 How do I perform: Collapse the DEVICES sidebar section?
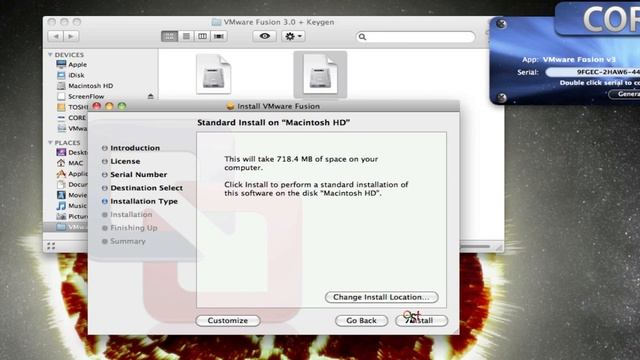tap(50, 54)
